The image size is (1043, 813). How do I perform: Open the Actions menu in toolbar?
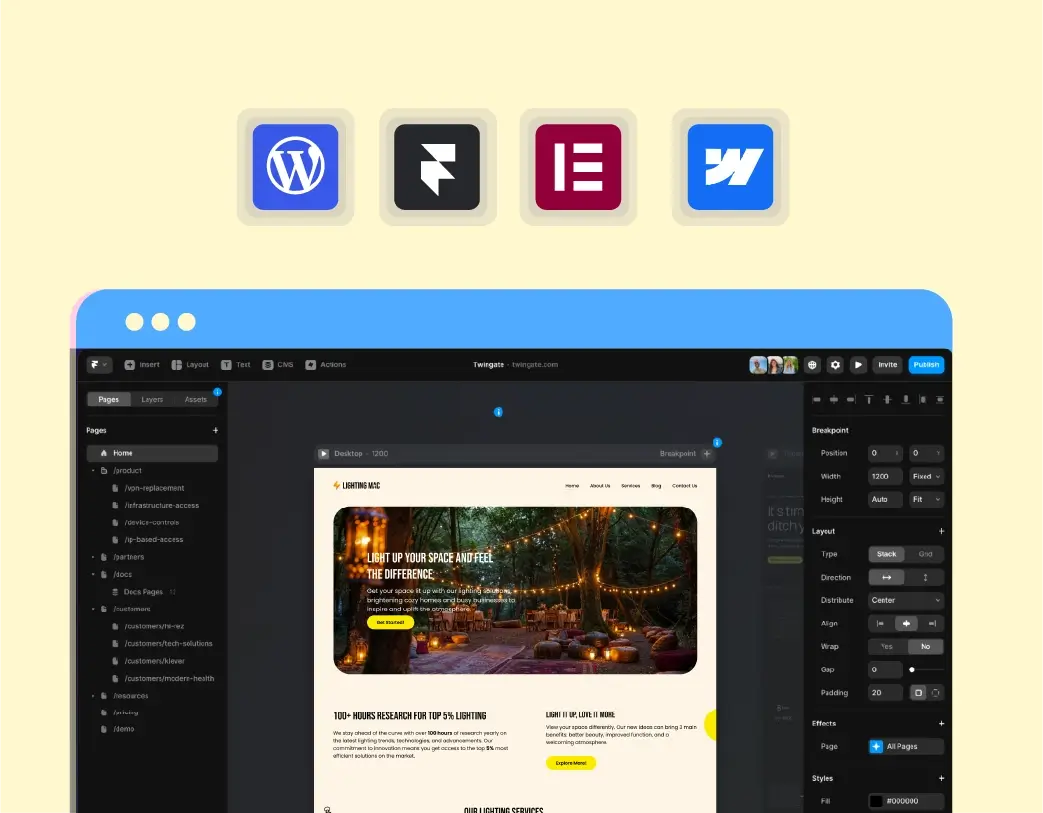pyautogui.click(x=326, y=365)
